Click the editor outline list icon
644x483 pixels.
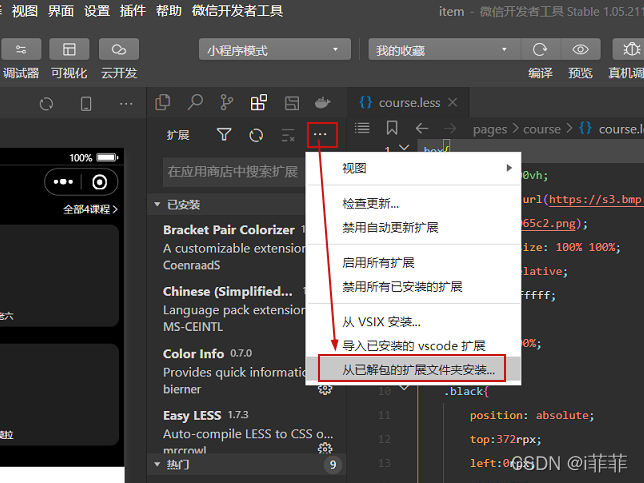click(362, 128)
